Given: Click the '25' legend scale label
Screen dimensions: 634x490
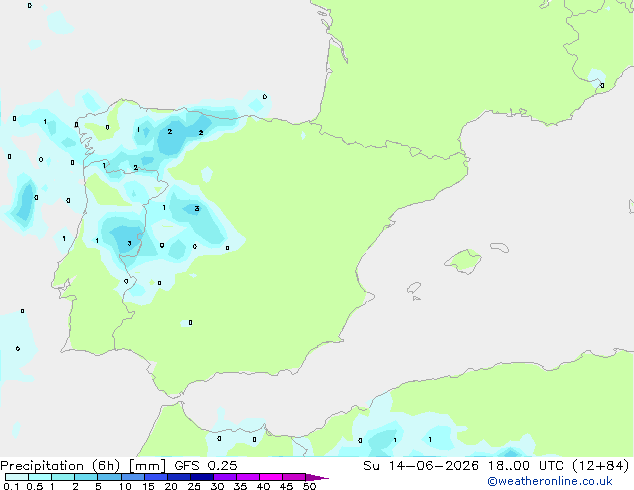Looking at the screenshot, I should (194, 486).
